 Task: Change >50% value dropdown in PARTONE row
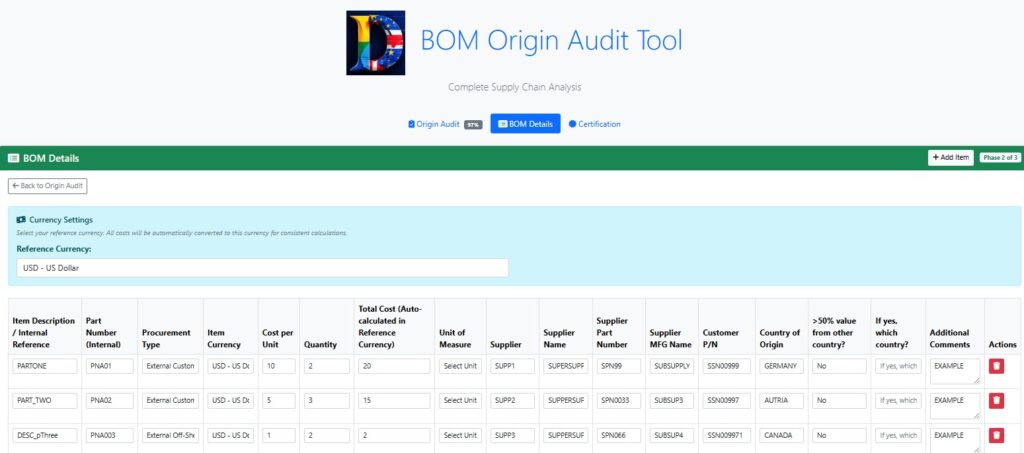click(x=838, y=367)
